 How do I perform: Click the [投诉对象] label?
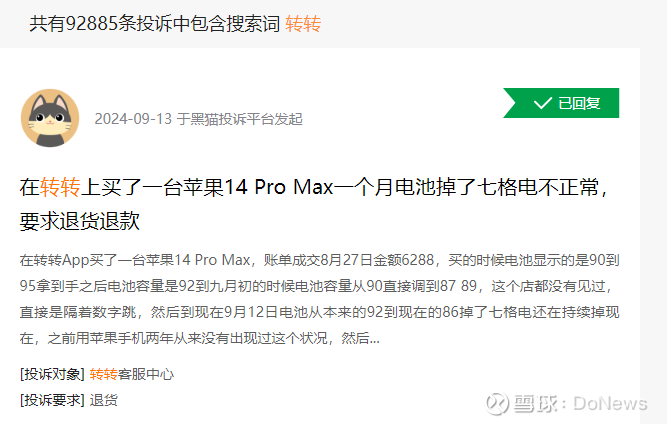tap(52, 374)
